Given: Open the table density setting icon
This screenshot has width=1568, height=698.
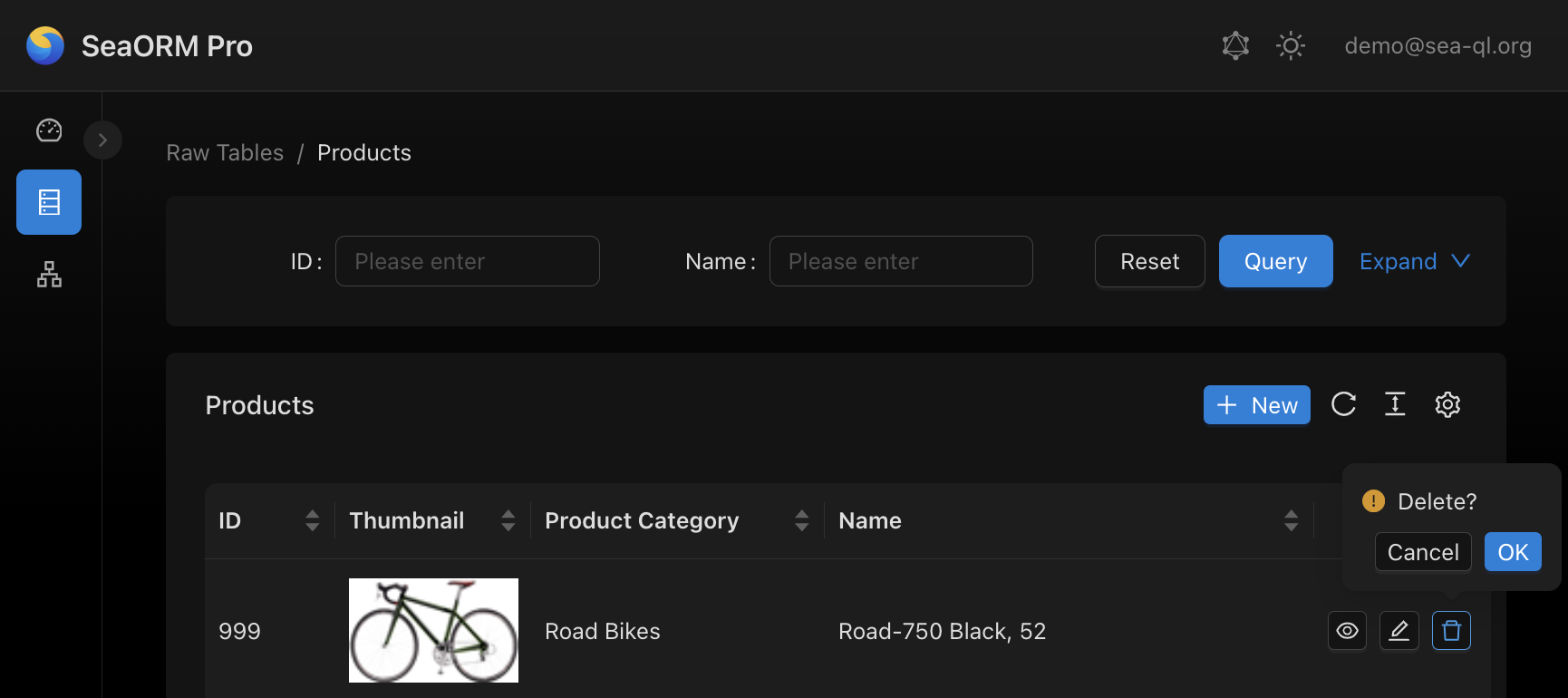Looking at the screenshot, I should pyautogui.click(x=1395, y=404).
